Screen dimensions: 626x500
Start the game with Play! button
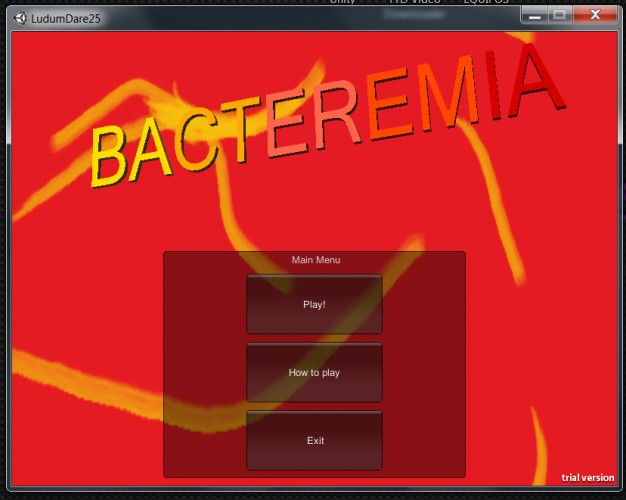pos(314,304)
